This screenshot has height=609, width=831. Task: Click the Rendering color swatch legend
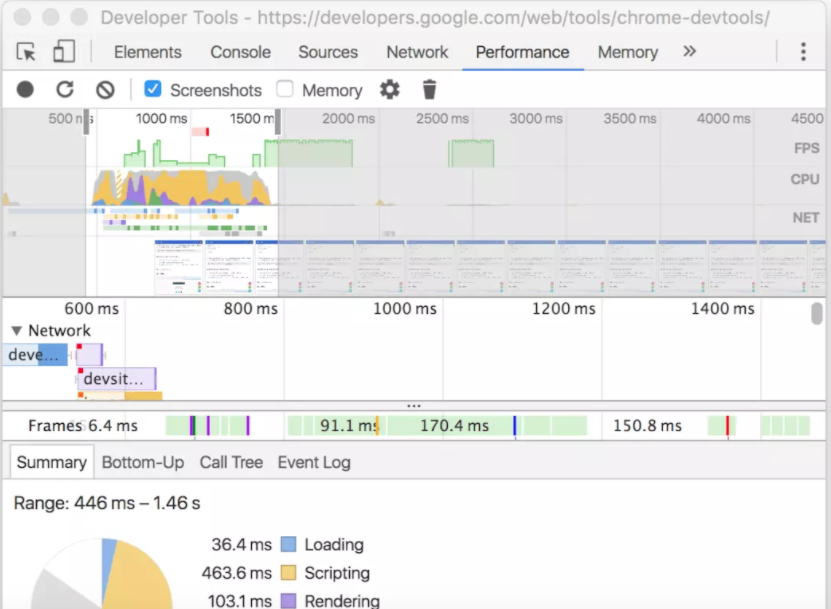click(x=288, y=601)
